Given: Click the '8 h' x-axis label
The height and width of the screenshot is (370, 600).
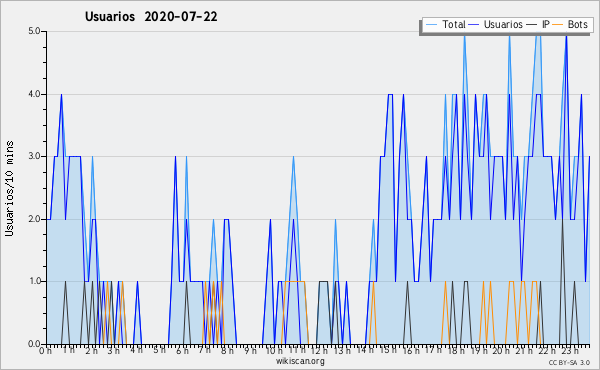Looking at the screenshot, I should (227, 350).
